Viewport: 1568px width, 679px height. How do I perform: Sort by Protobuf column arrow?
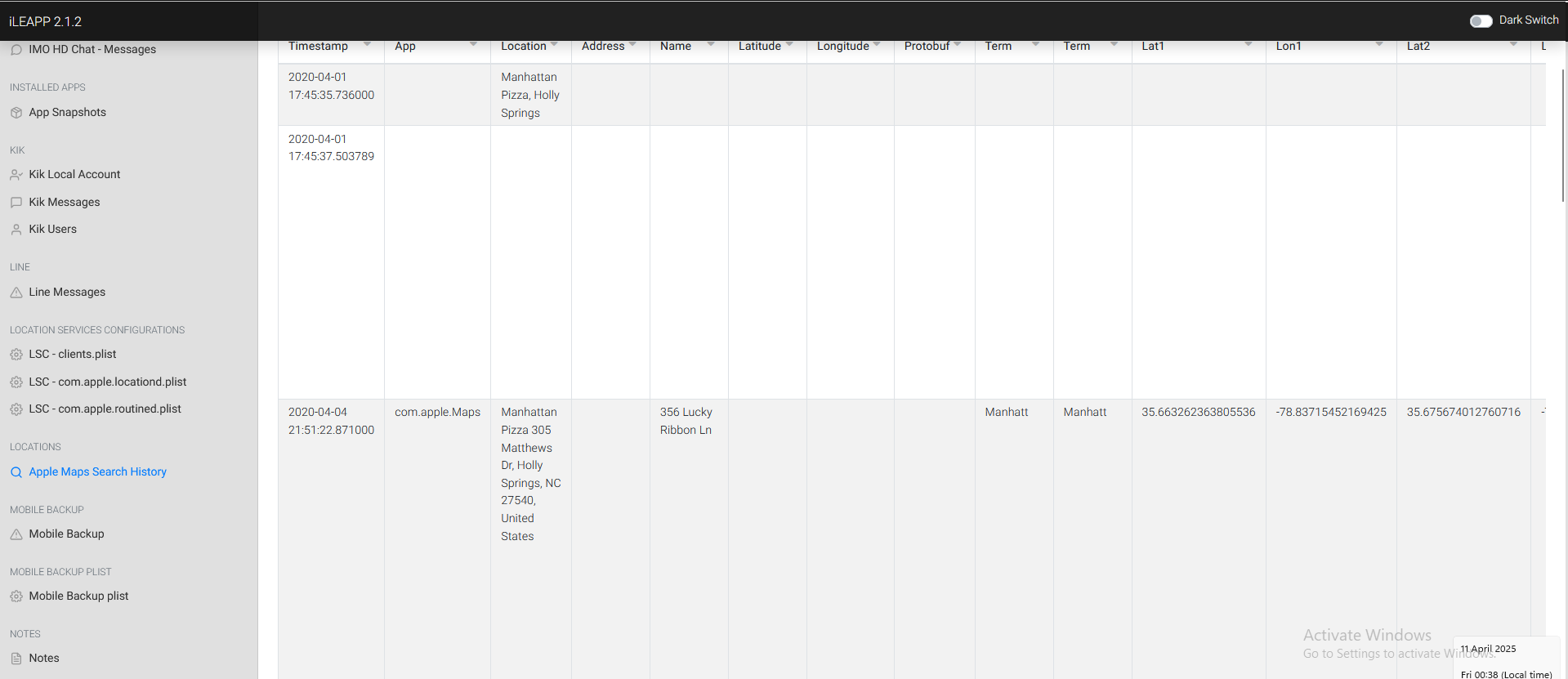(958, 44)
